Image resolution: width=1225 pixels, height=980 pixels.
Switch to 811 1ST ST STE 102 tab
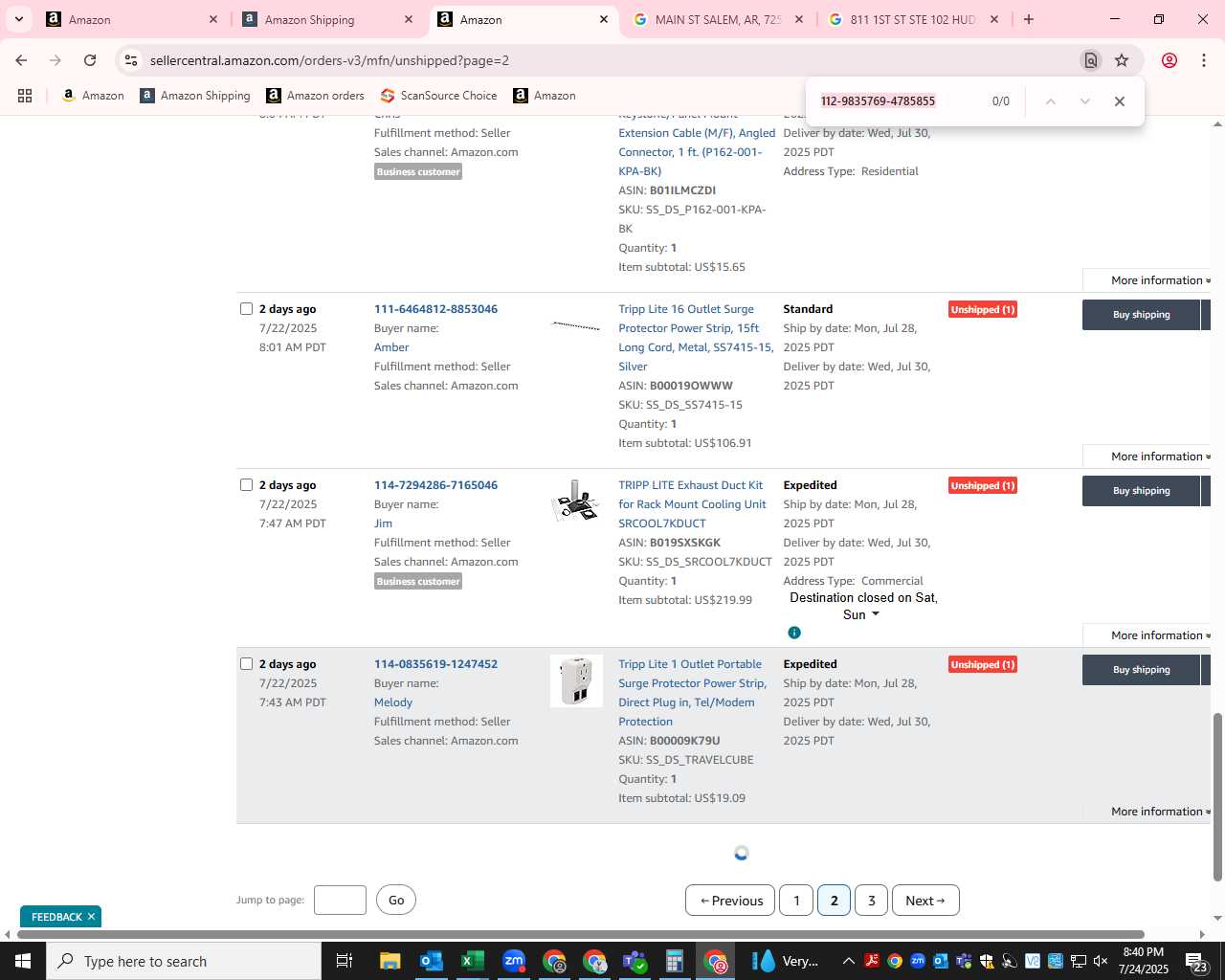tap(912, 19)
